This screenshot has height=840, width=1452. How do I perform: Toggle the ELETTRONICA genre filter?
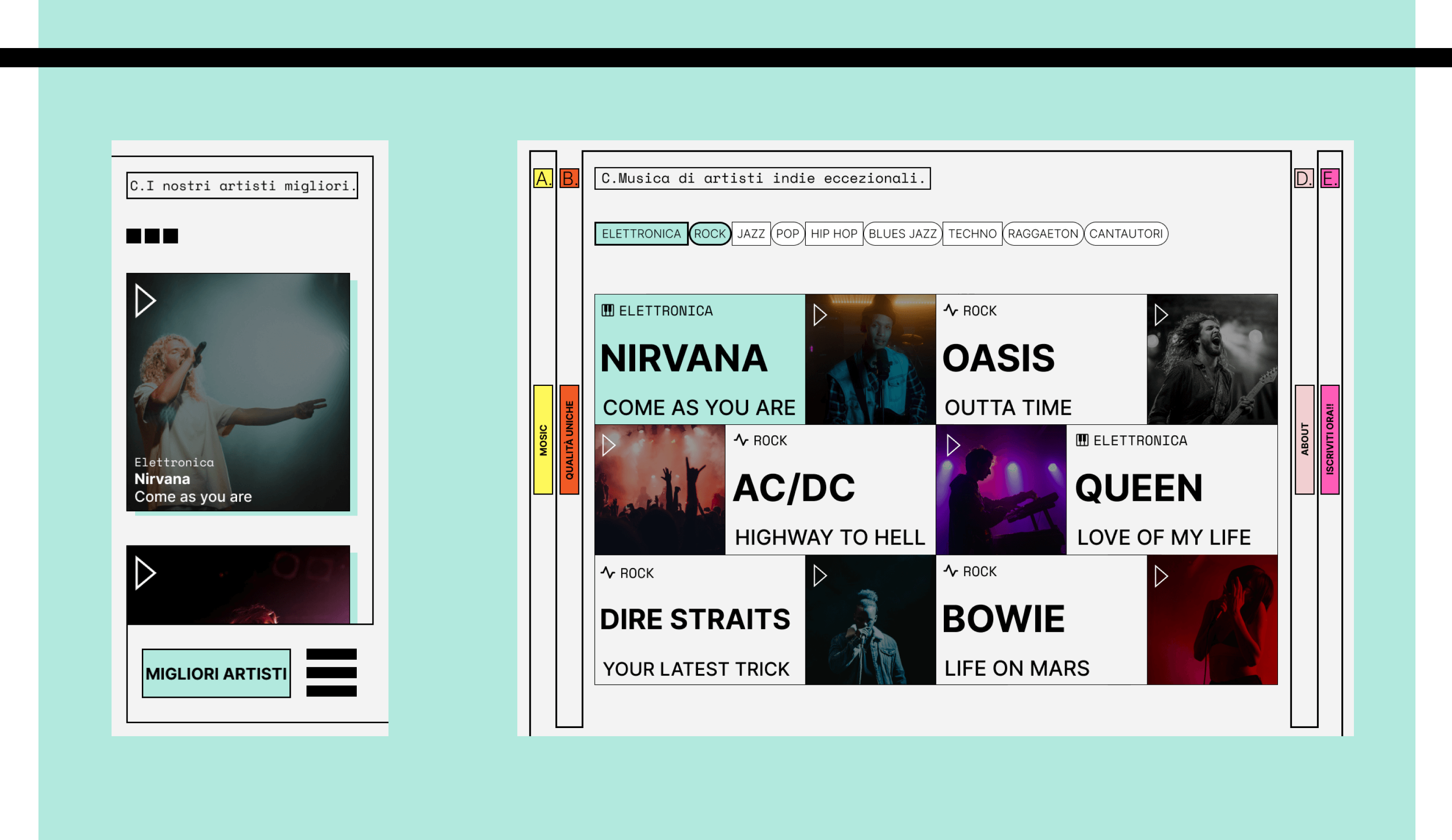click(641, 234)
